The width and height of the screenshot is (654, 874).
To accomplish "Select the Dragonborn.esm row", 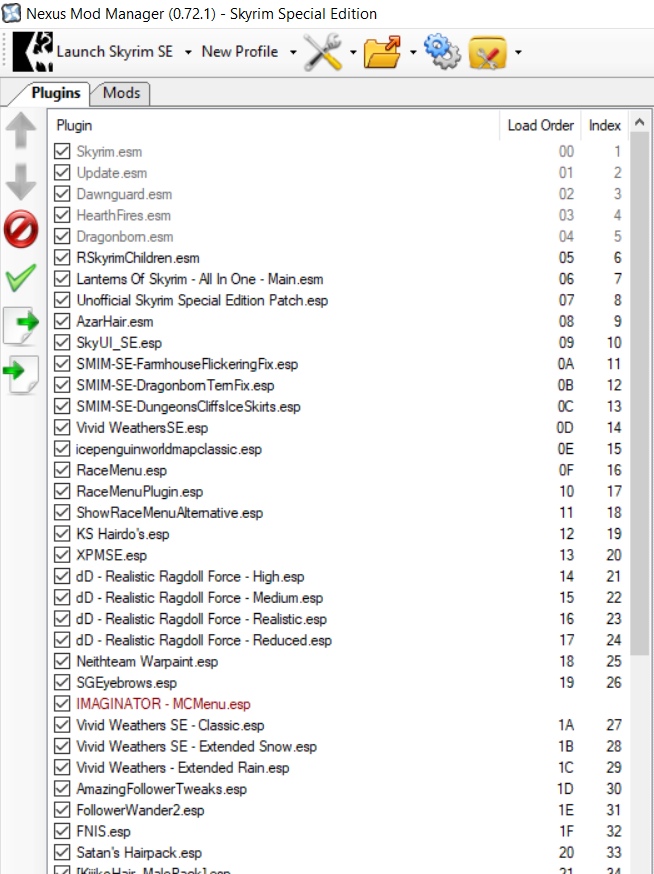I will point(338,236).
